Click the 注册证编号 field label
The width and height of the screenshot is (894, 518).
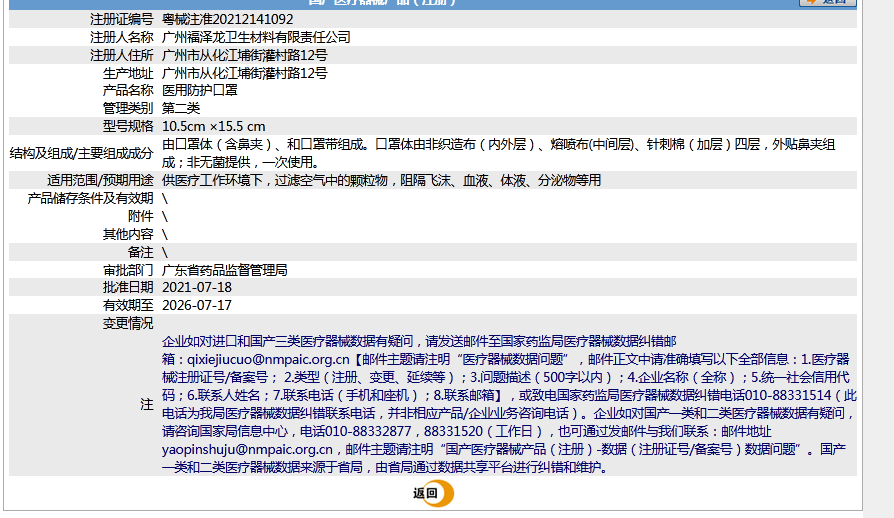tap(121, 19)
